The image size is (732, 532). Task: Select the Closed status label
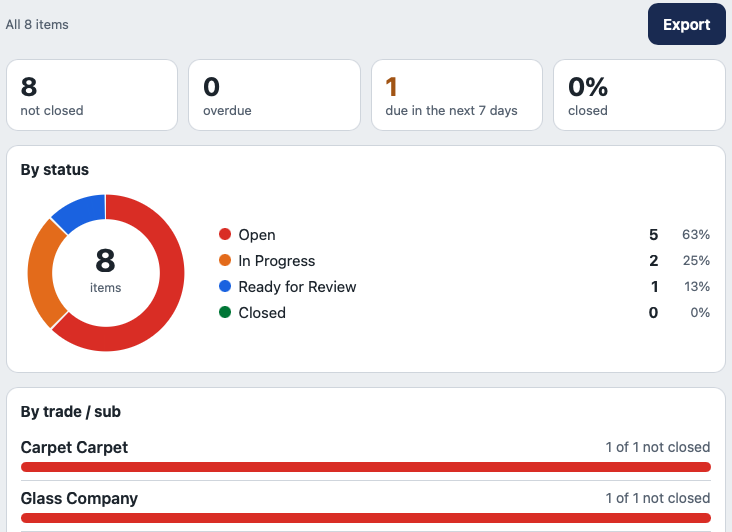[x=262, y=313]
